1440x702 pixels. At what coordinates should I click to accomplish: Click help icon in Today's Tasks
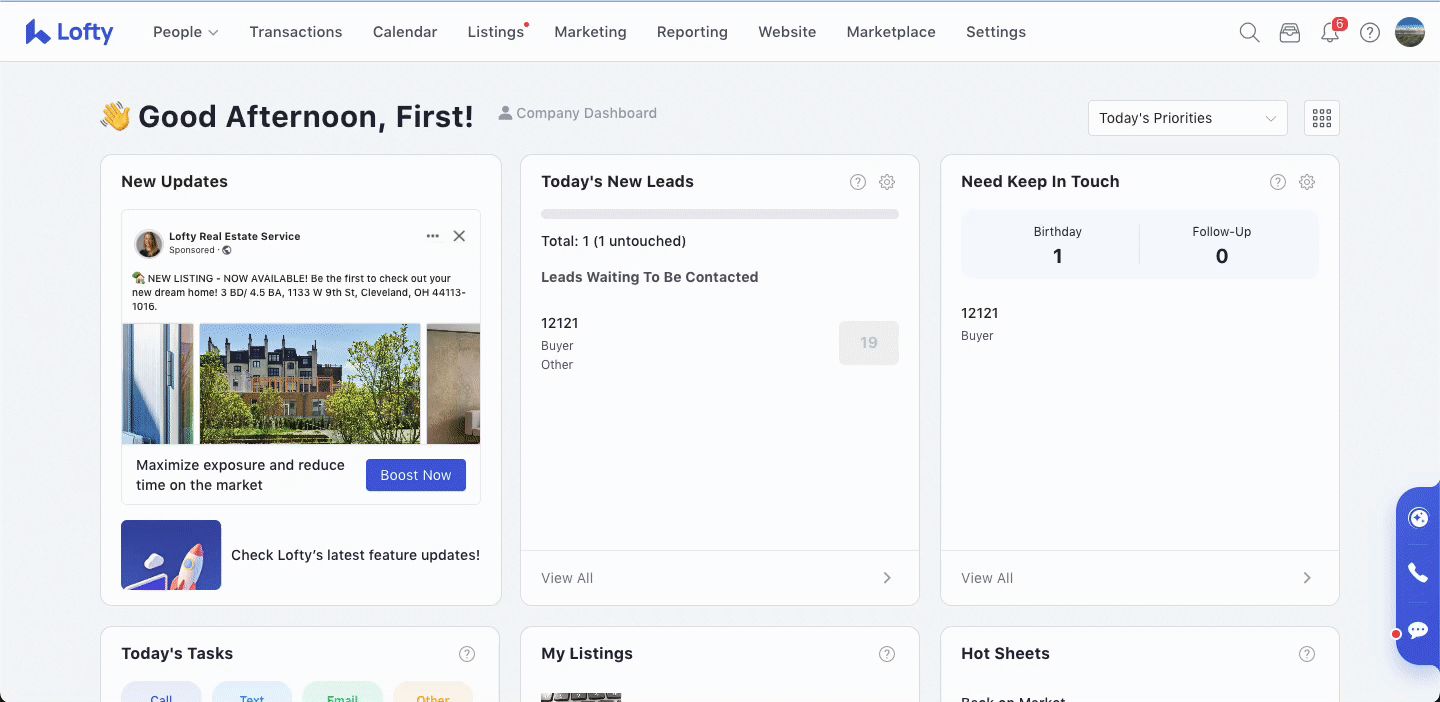[x=467, y=654]
